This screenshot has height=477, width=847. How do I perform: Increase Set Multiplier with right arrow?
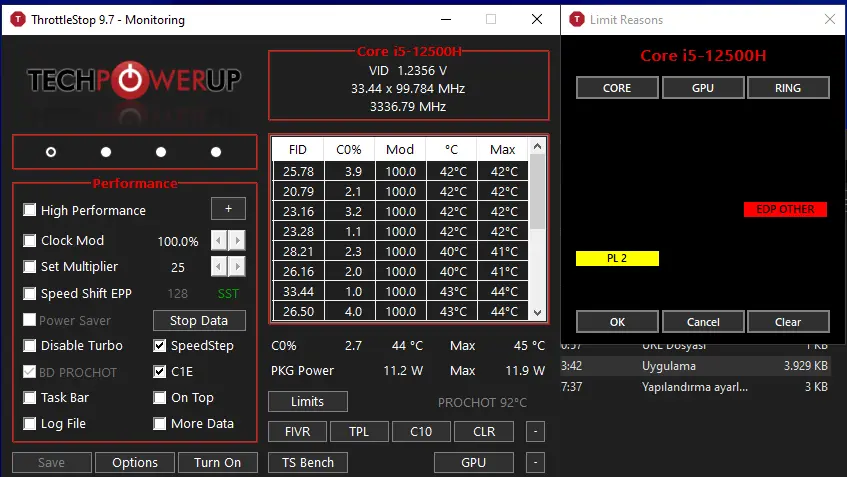(237, 266)
